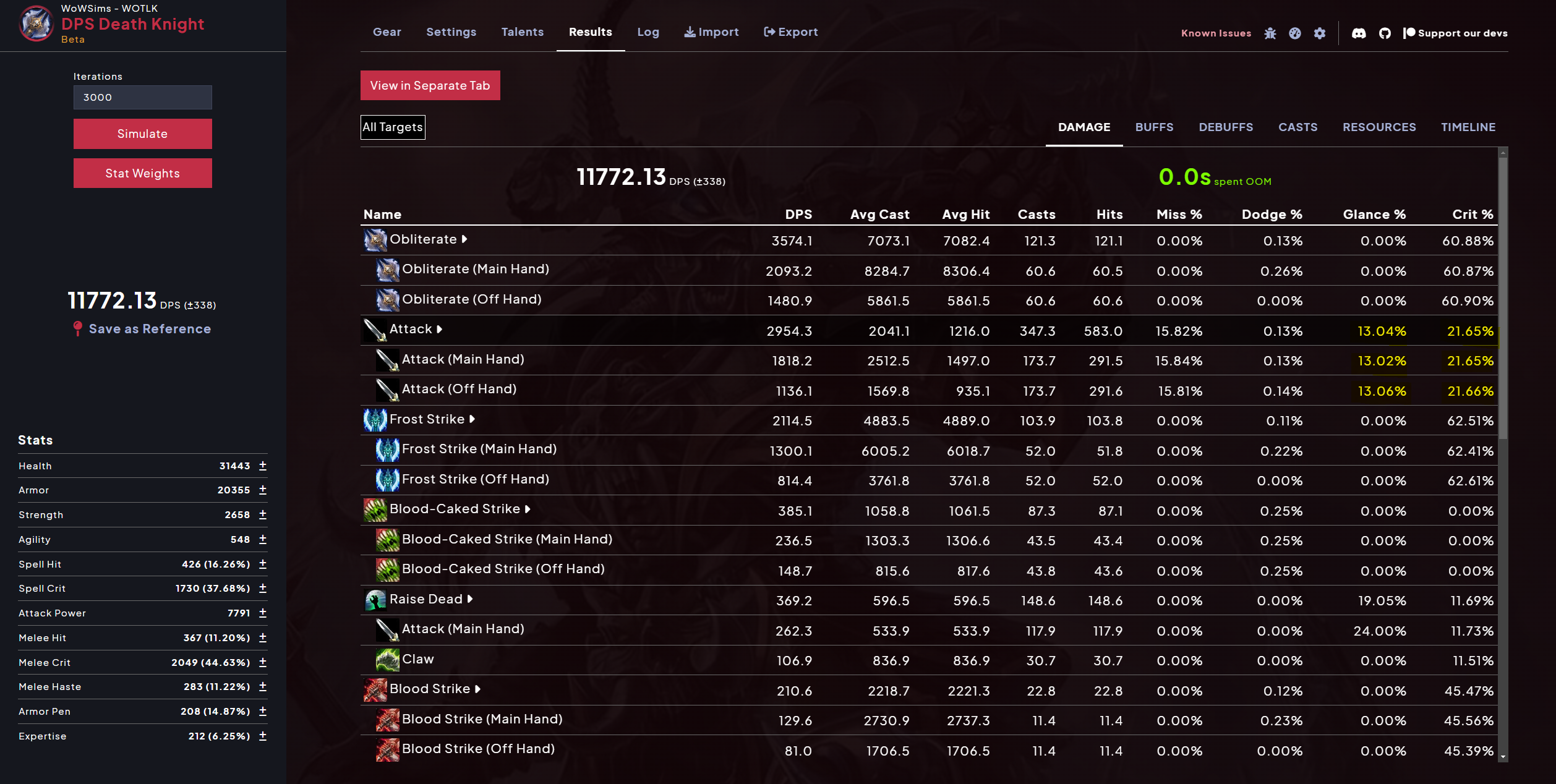Click the Obliterate ability icon
The image size is (1556, 784).
pos(374,240)
